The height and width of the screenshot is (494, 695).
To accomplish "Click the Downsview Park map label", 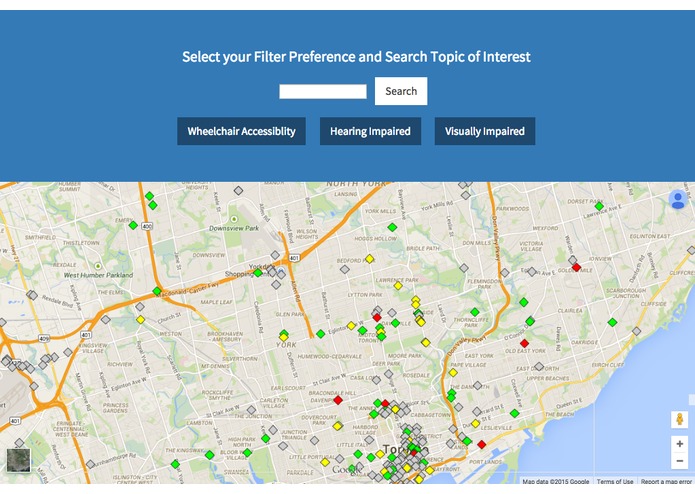I will (234, 228).
